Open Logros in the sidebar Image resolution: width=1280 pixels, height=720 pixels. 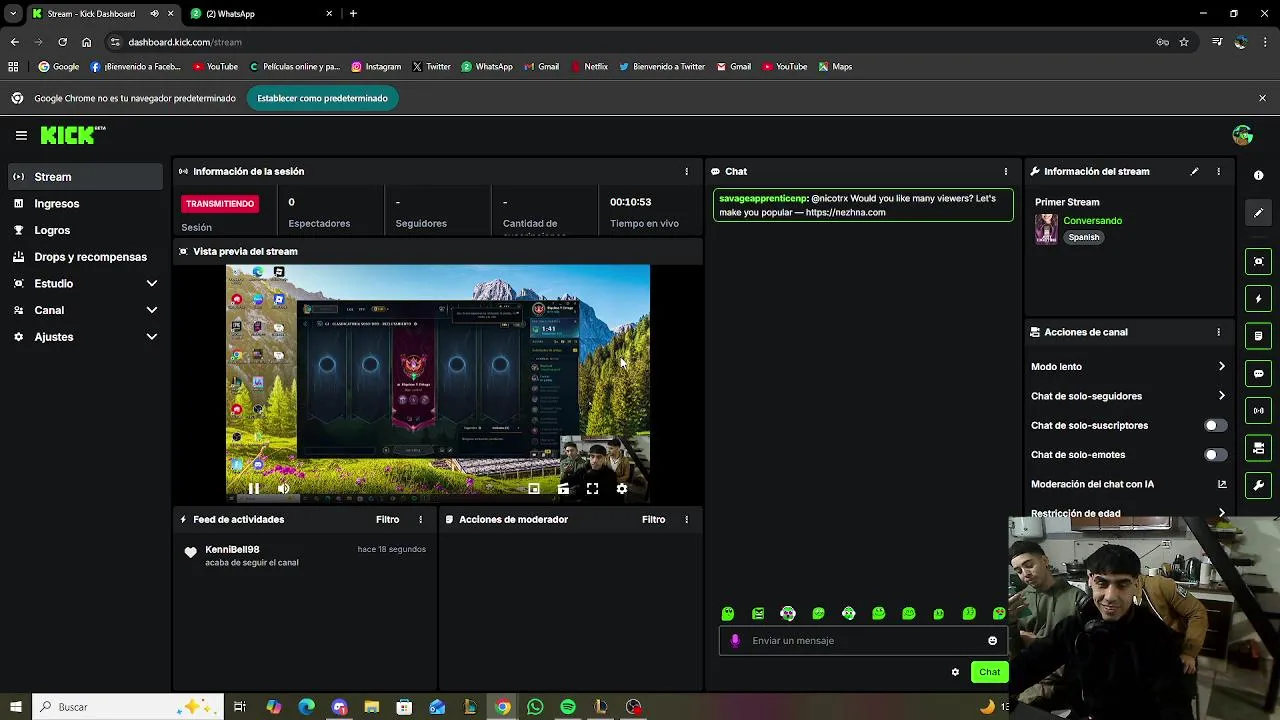coord(85,230)
